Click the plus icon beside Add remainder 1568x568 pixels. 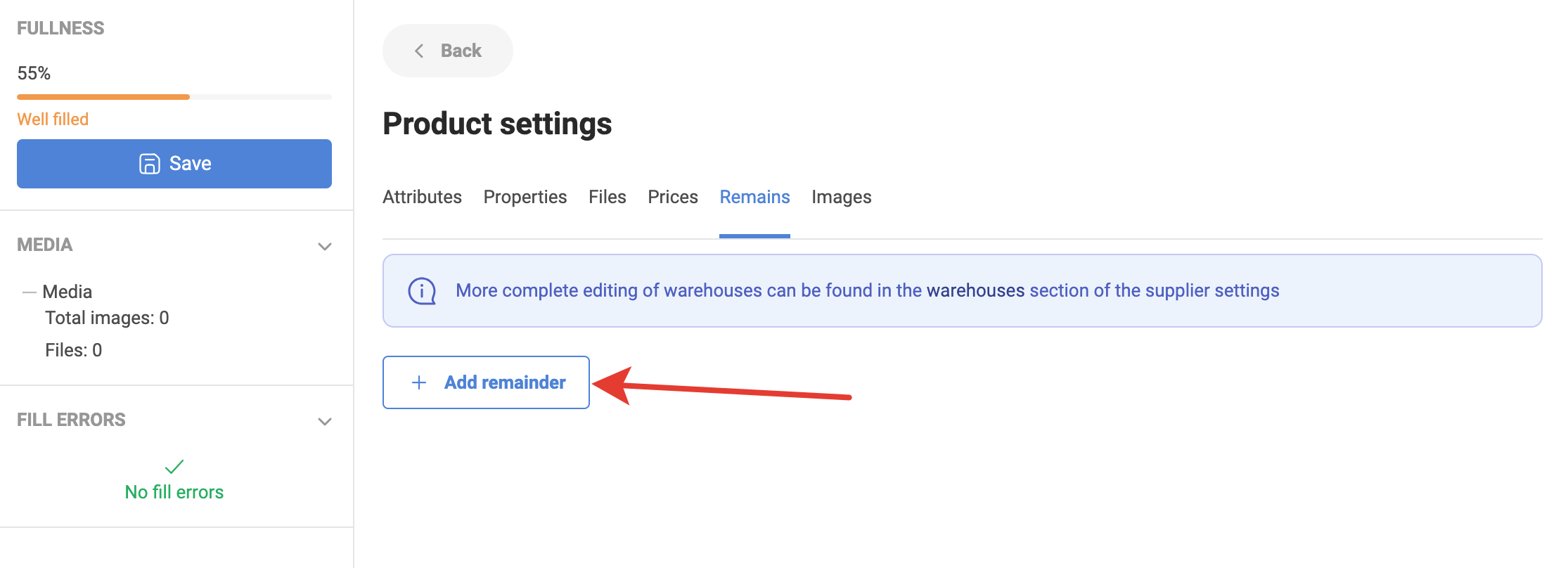coord(419,382)
